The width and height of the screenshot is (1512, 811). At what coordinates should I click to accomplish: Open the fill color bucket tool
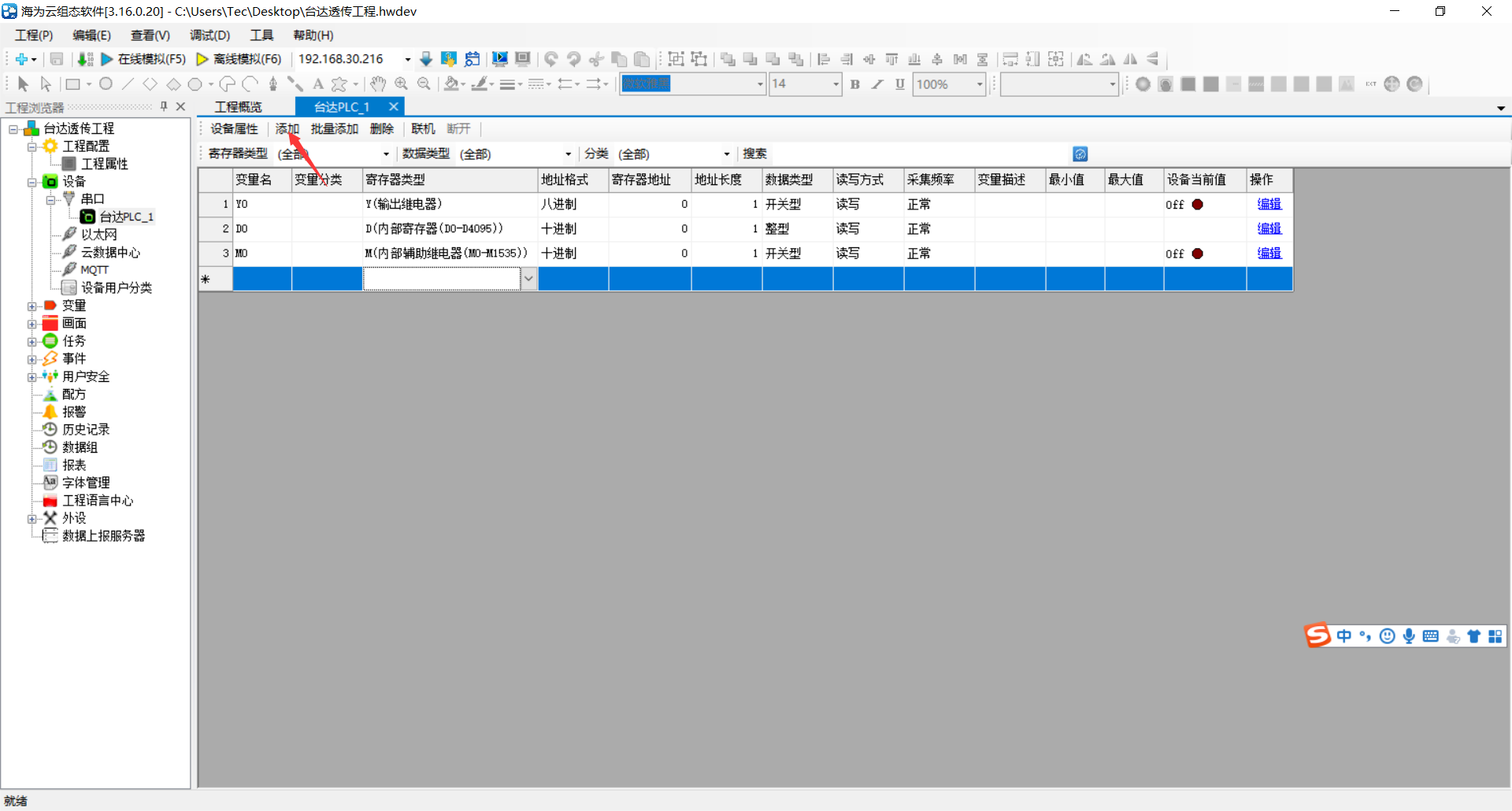(454, 84)
